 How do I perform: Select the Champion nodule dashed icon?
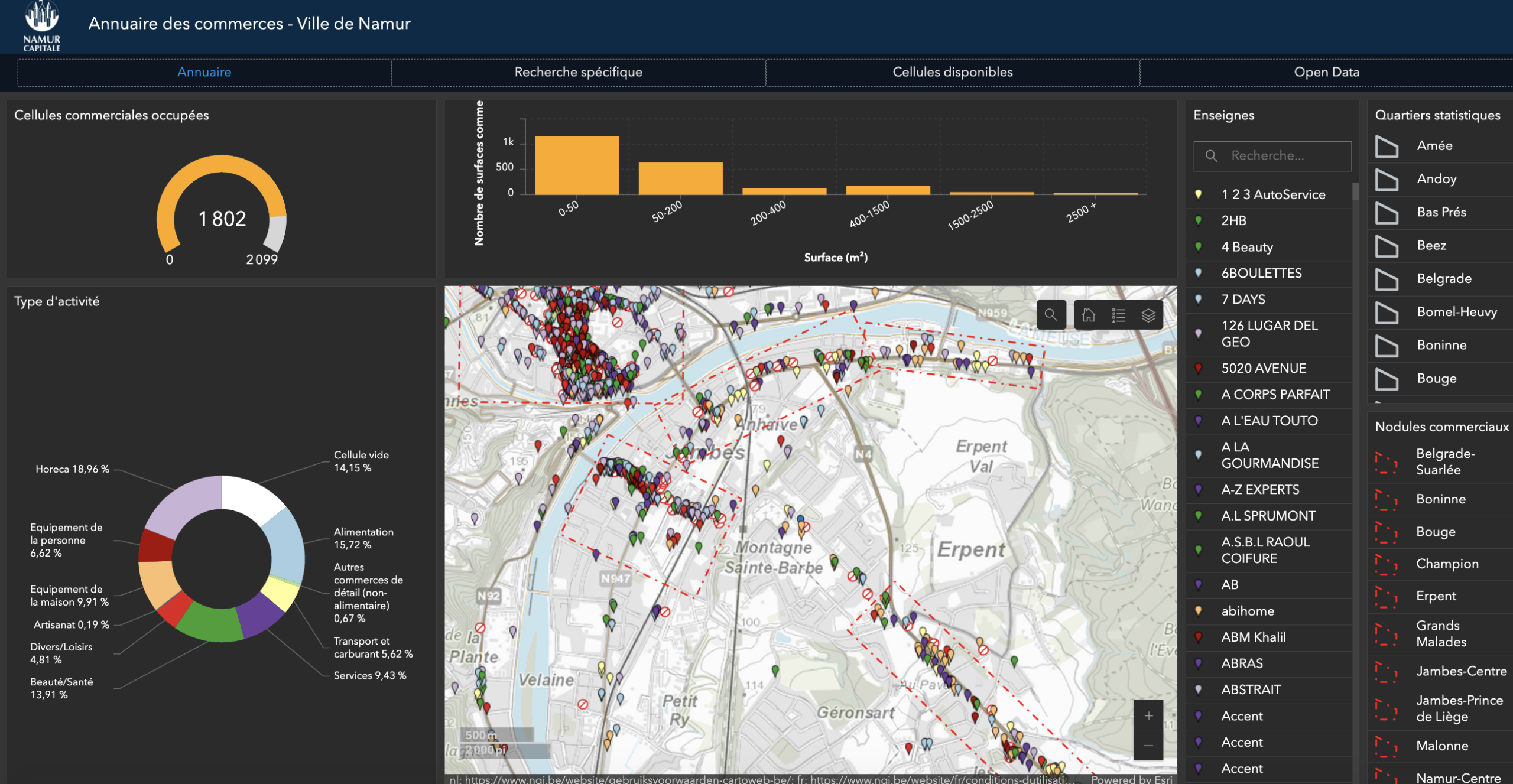pyautogui.click(x=1386, y=564)
